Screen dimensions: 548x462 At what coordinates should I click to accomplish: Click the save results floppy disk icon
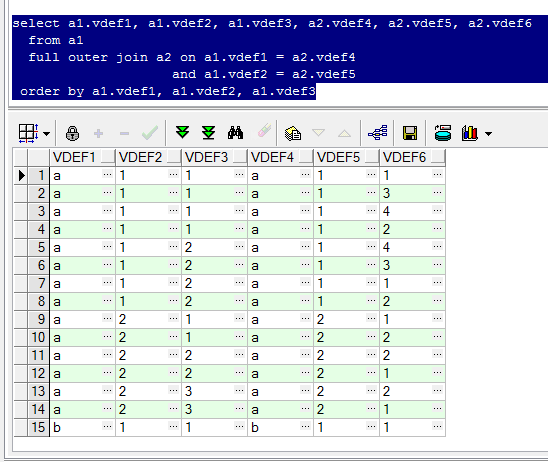tap(410, 133)
